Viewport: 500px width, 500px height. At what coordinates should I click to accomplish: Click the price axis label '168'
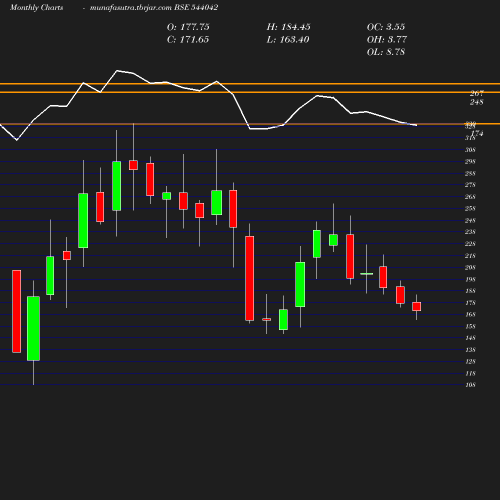470,315
